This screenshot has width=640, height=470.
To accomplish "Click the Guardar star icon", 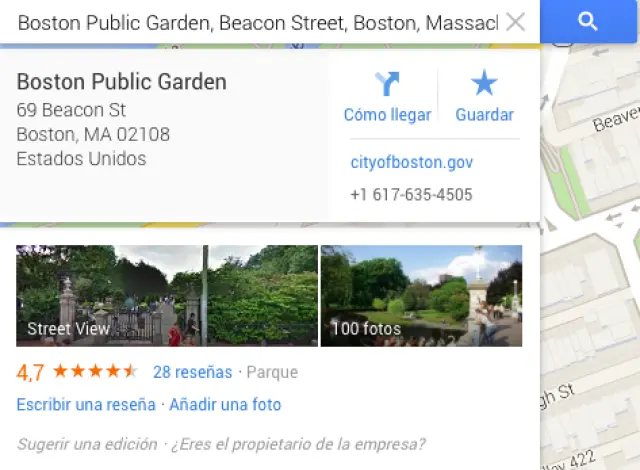I will pyautogui.click(x=484, y=83).
